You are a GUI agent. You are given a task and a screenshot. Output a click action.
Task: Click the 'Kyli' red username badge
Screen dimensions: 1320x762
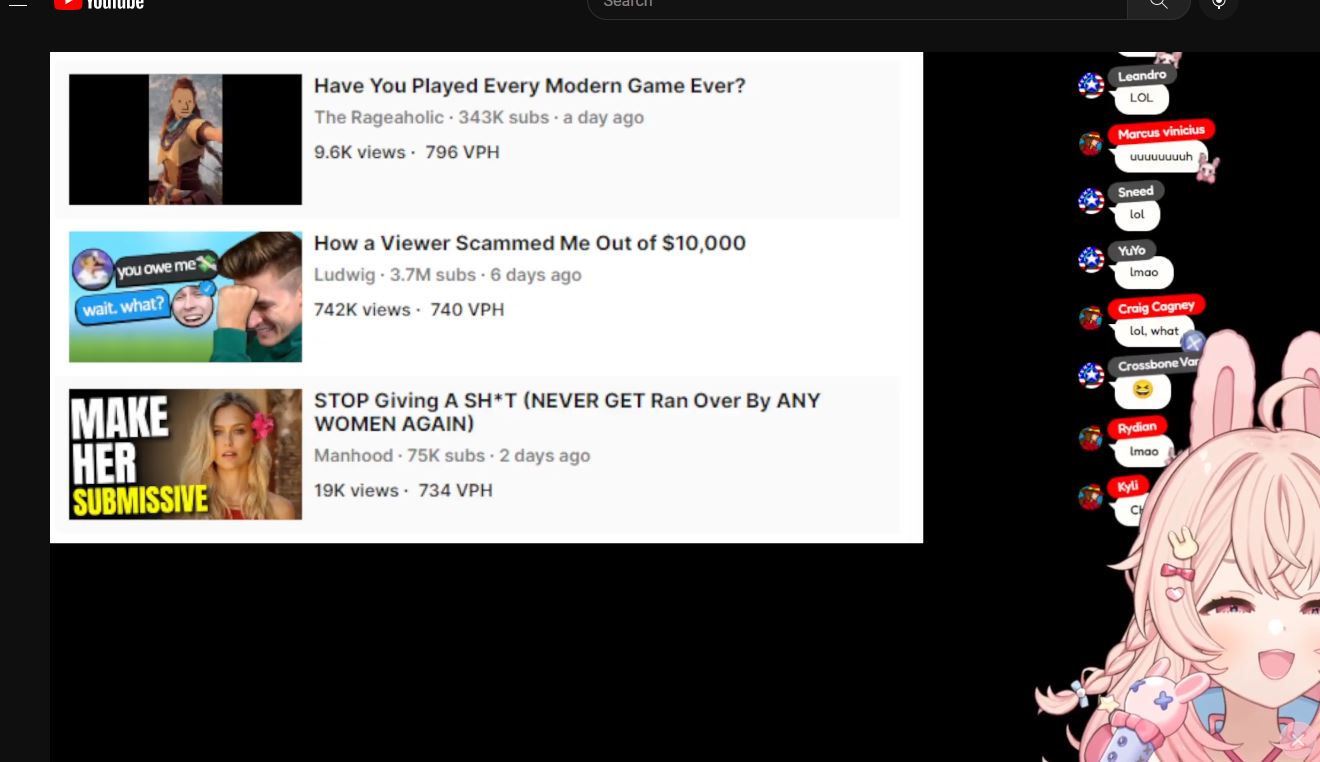click(1128, 487)
